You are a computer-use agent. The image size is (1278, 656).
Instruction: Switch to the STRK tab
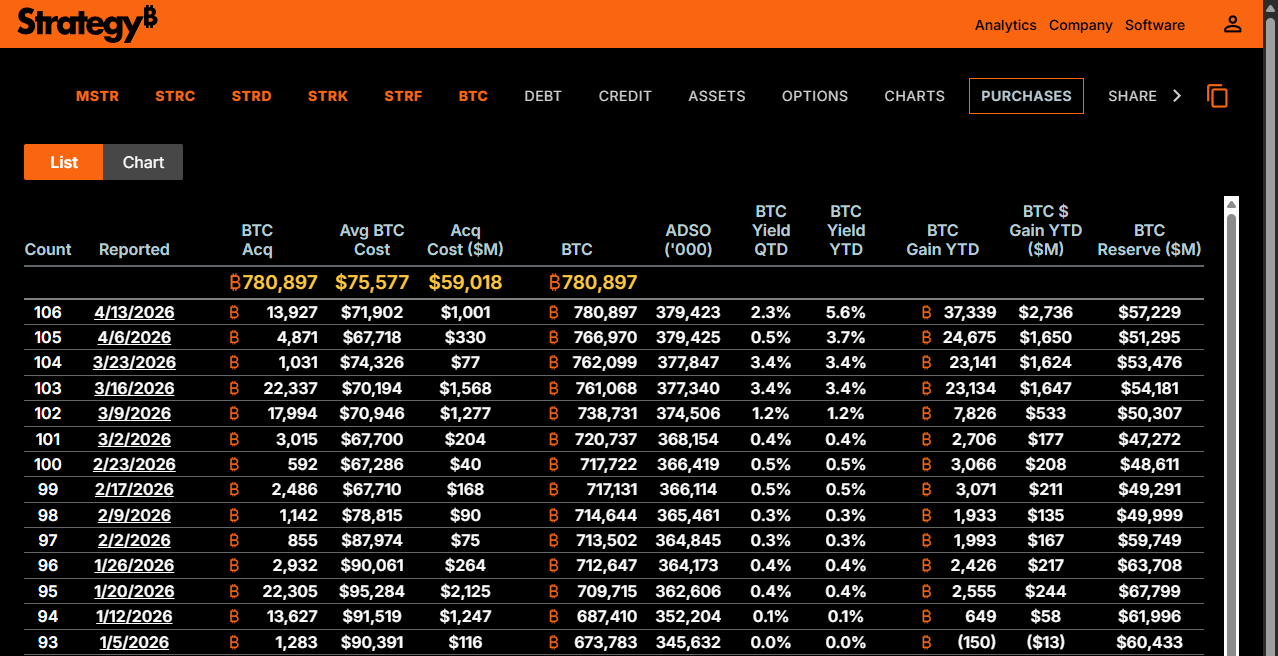coord(327,96)
